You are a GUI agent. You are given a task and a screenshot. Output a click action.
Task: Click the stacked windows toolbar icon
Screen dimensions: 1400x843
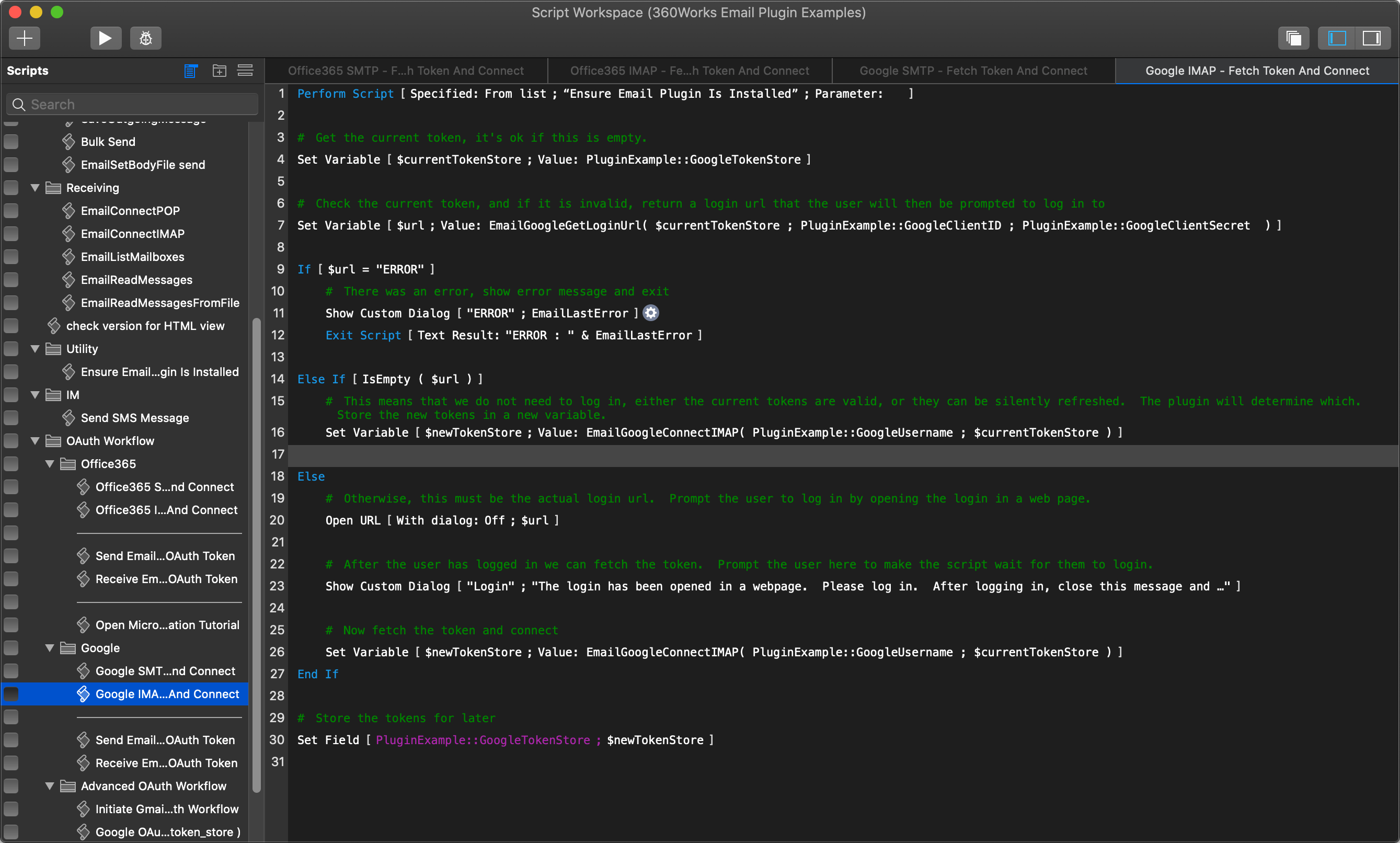[x=1294, y=38]
